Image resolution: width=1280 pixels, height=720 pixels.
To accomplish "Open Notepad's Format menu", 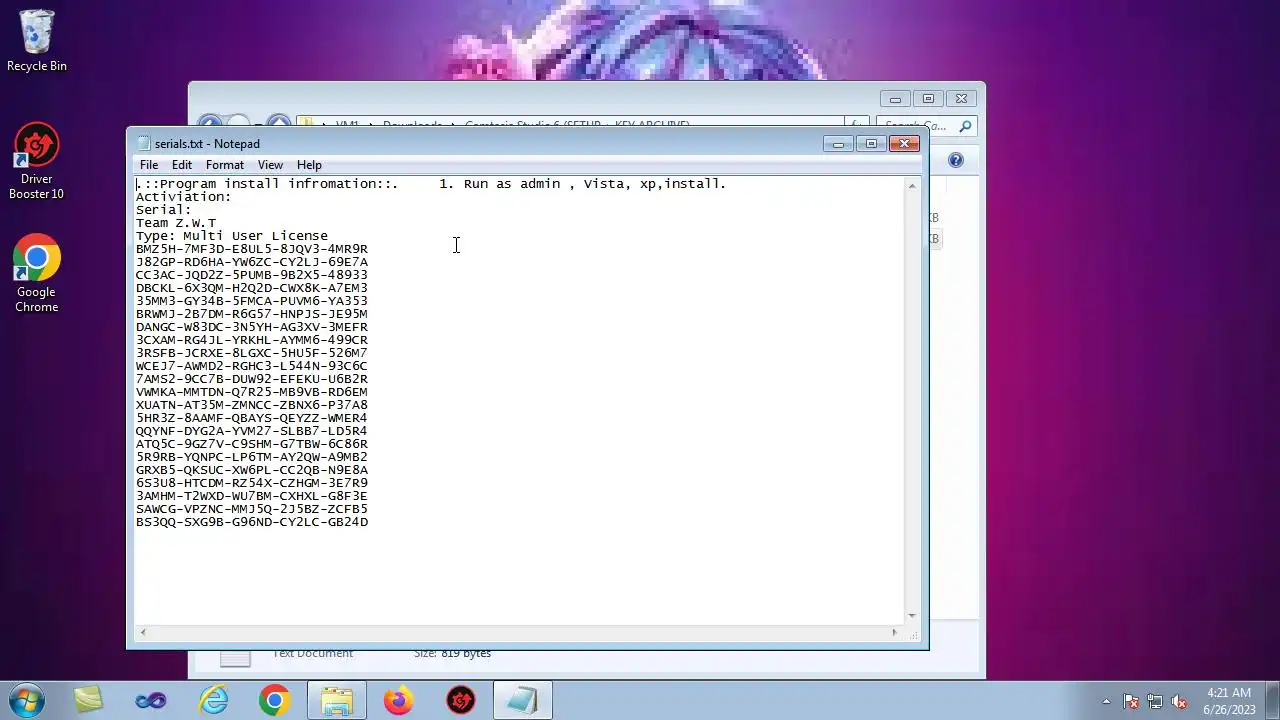I will (225, 165).
